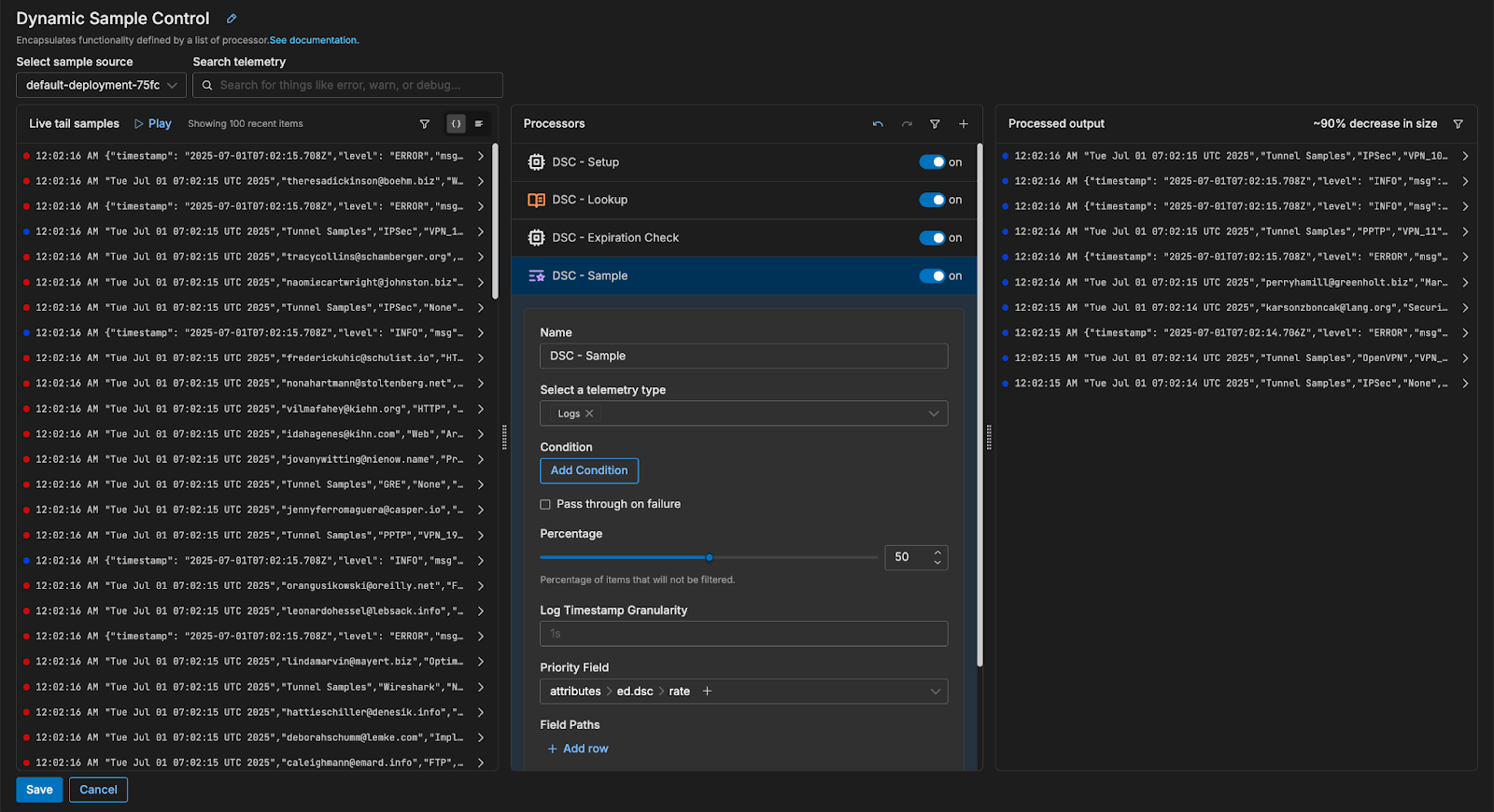Screen dimensions: 1494x812
Task: Click the edit pencil icon beside the title
Action: tap(232, 19)
